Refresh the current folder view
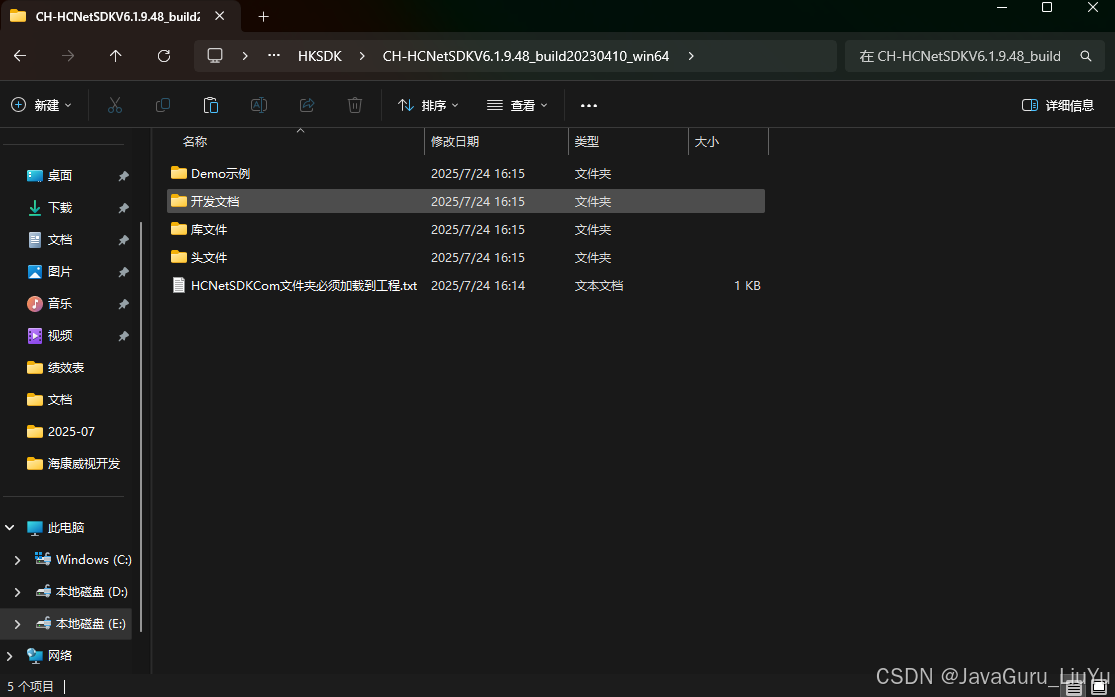Image resolution: width=1115 pixels, height=697 pixels. [164, 55]
